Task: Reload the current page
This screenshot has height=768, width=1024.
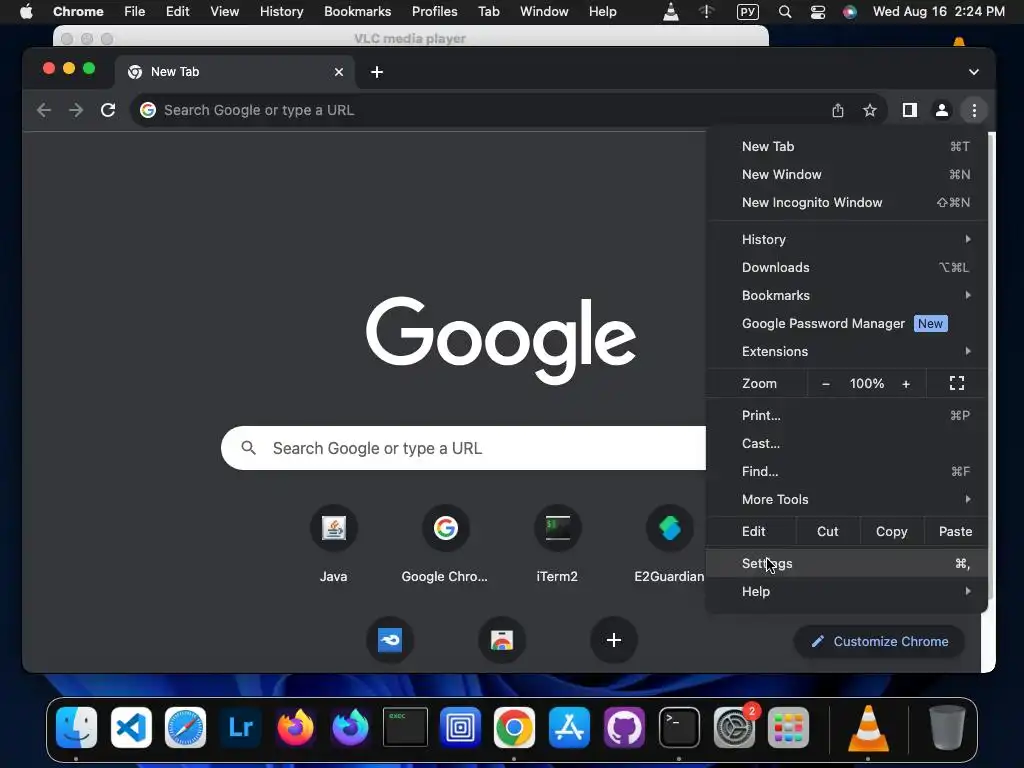Action: click(x=108, y=110)
